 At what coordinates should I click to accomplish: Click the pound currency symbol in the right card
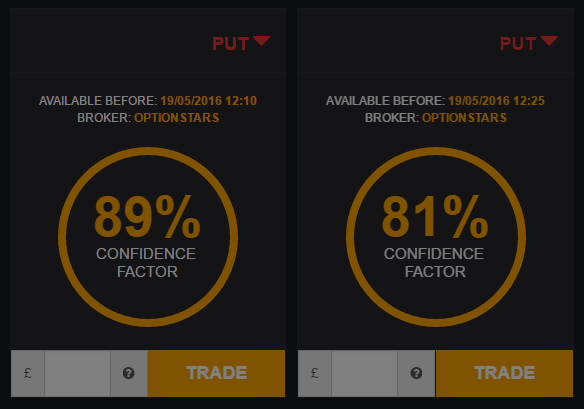315,373
